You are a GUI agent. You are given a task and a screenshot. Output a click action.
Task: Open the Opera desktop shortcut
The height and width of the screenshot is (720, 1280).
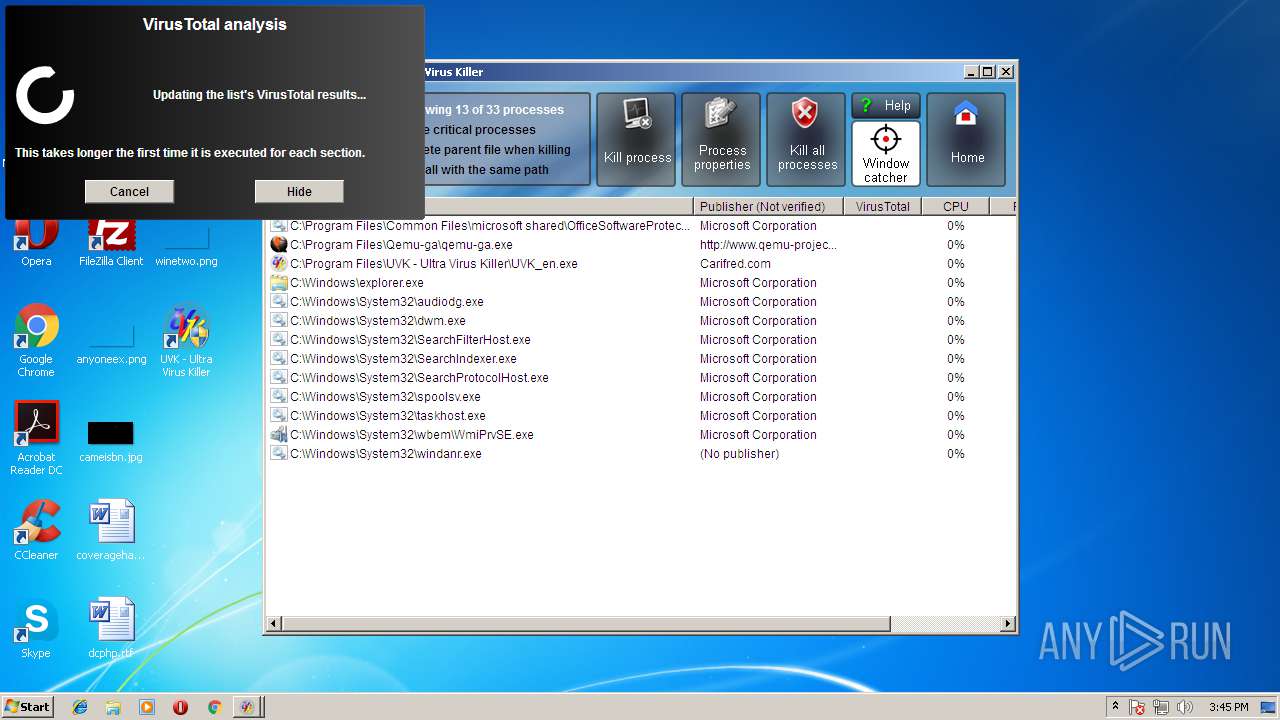[36, 243]
